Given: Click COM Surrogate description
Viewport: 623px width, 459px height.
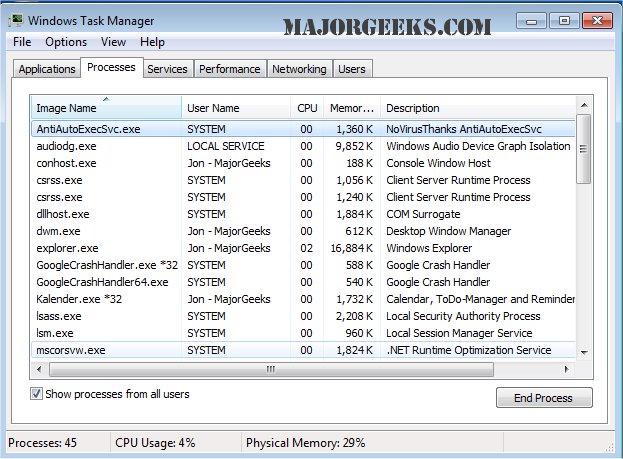Looking at the screenshot, I should coord(423,214).
